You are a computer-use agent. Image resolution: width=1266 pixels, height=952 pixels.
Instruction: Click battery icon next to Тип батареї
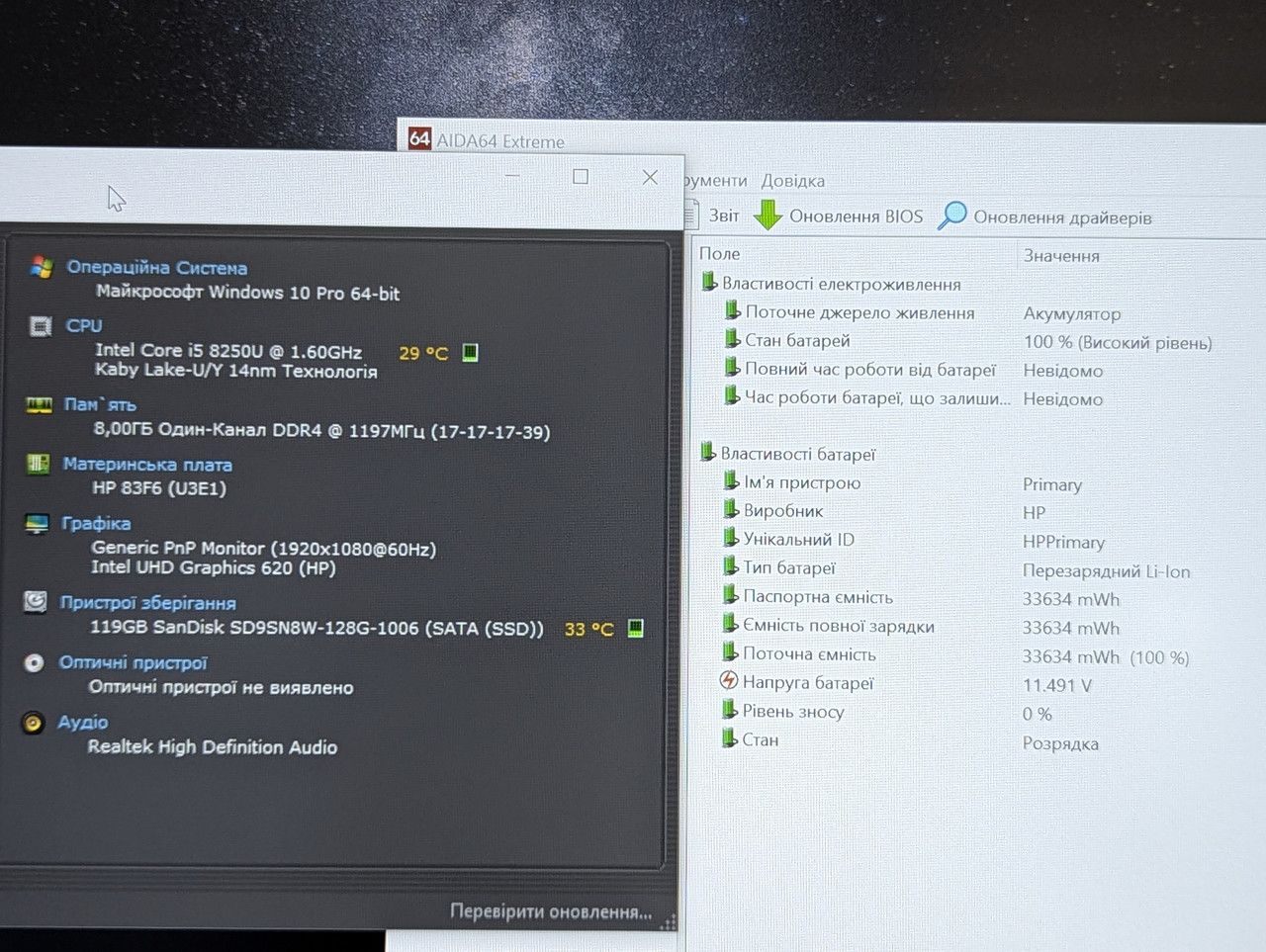[731, 566]
